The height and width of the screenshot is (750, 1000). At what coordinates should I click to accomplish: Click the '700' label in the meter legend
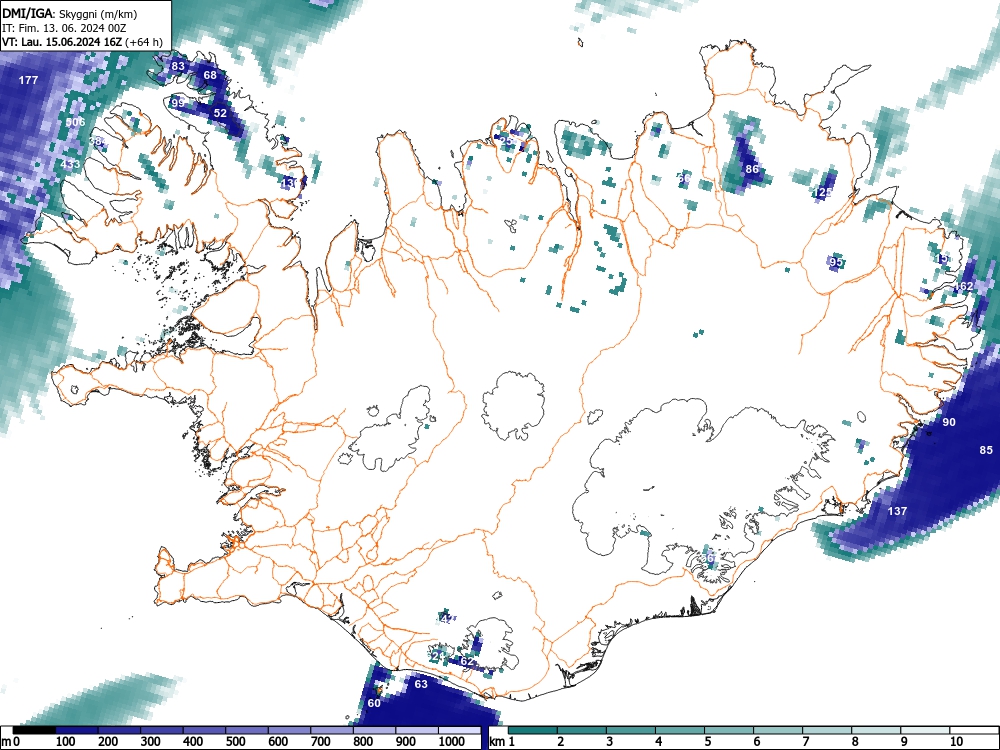[321, 742]
